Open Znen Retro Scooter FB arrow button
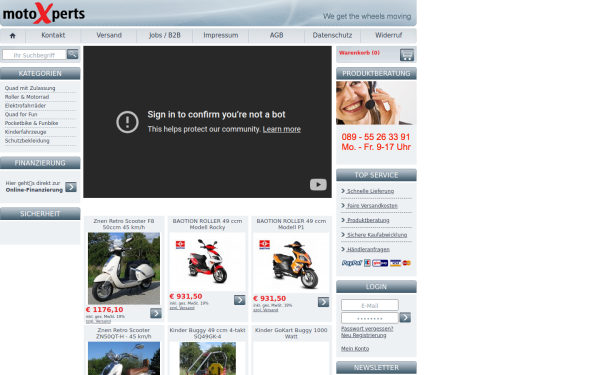600x375 pixels. [x=156, y=313]
